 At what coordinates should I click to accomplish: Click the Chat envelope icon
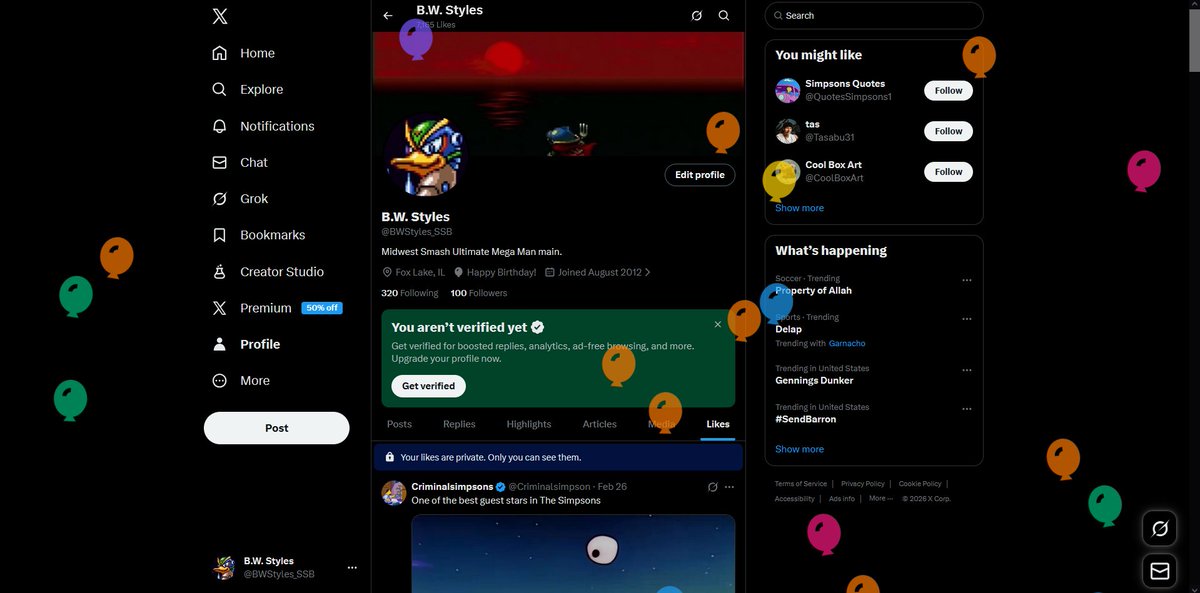220,162
